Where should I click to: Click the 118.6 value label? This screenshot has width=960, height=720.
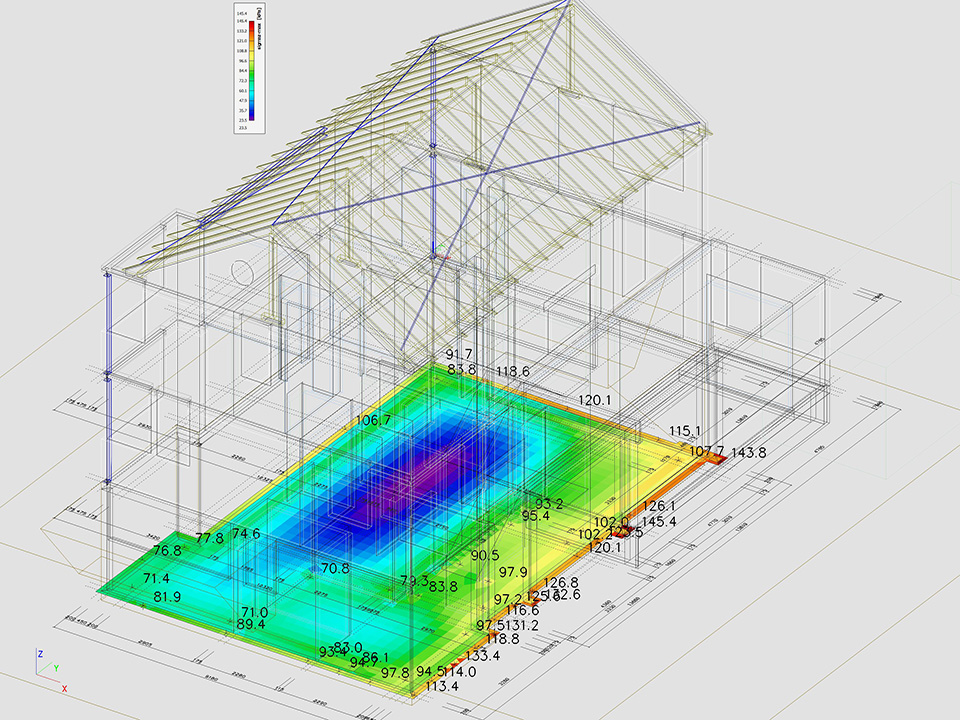click(x=512, y=371)
